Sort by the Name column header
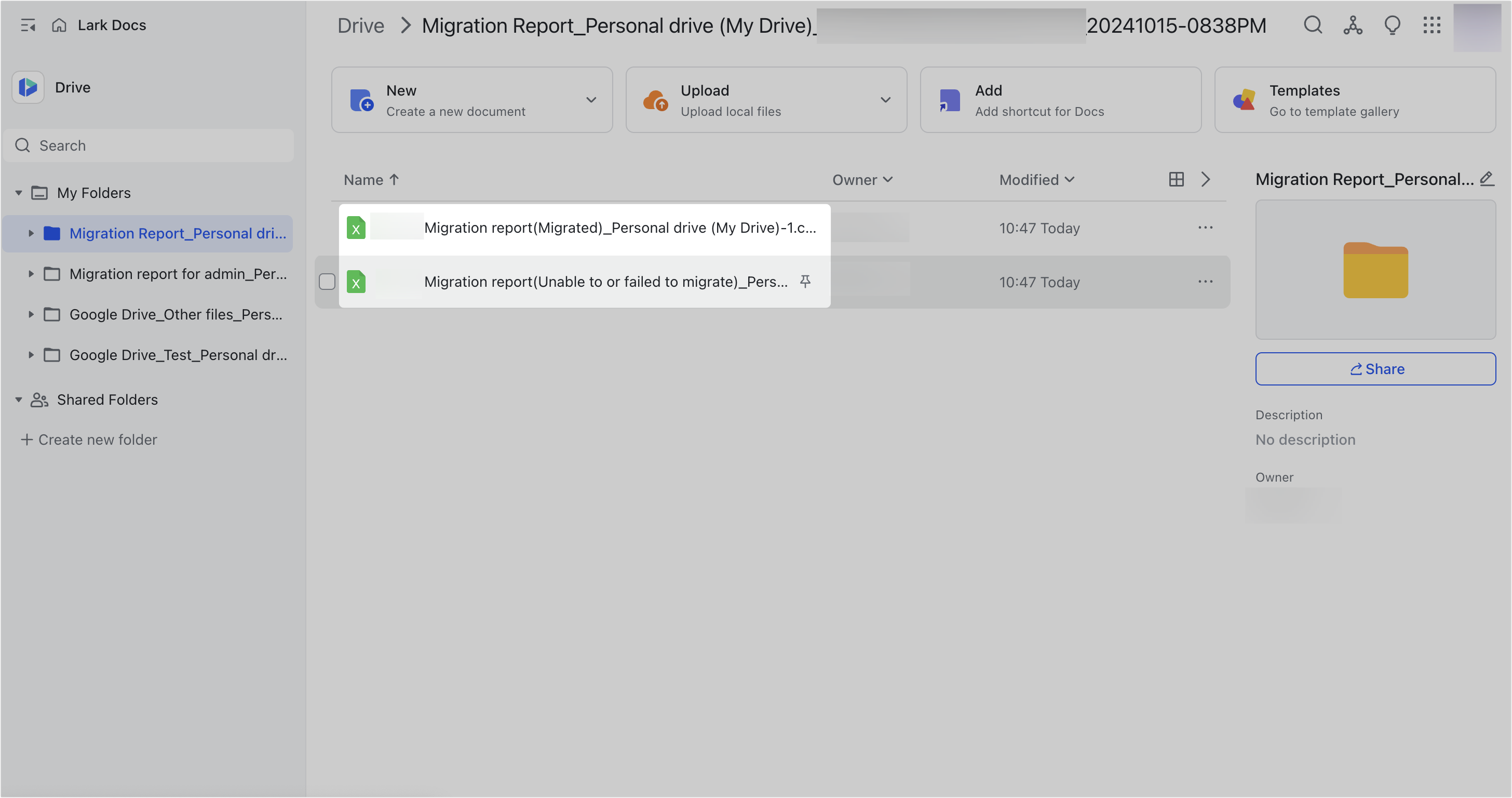 tap(372, 180)
